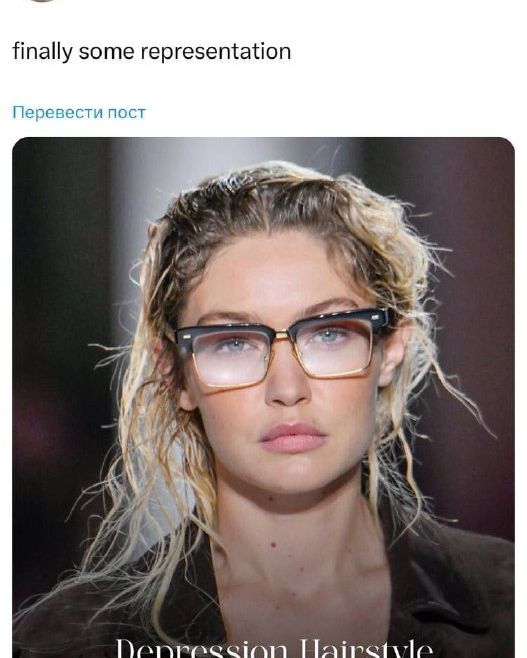This screenshot has height=658, width=527.
Task: Click the blurred dark background left of model
Action: pos(63,336)
